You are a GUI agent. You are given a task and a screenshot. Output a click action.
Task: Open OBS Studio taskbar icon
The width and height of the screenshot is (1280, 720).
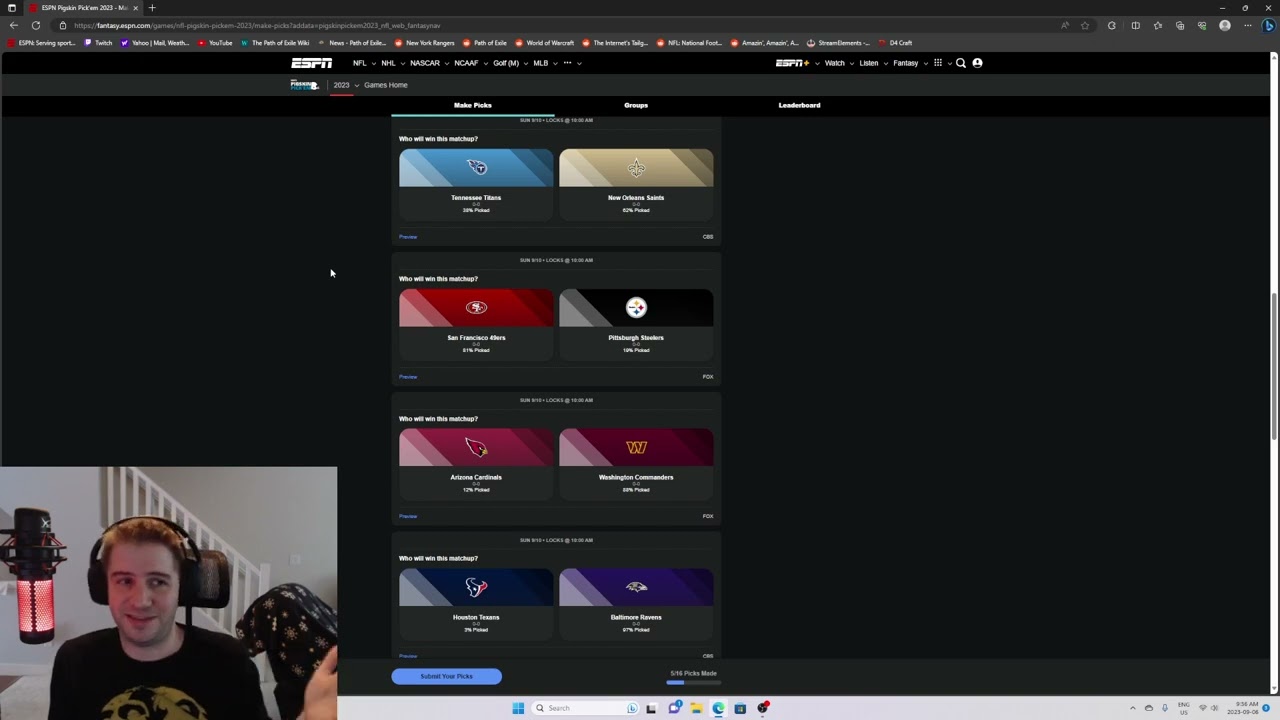(x=763, y=708)
